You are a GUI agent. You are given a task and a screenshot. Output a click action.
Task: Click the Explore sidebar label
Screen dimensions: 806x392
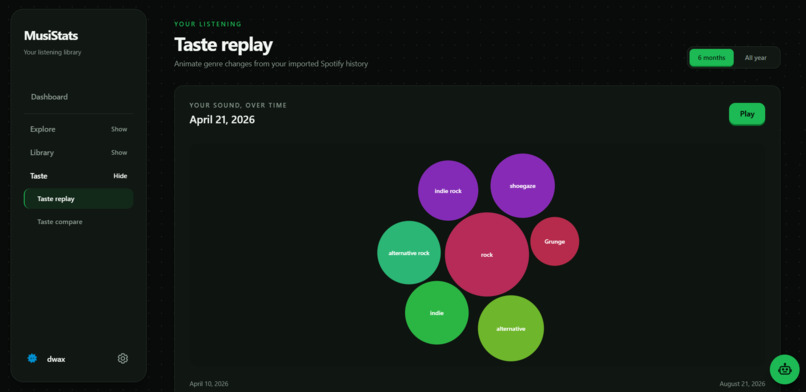coord(43,129)
